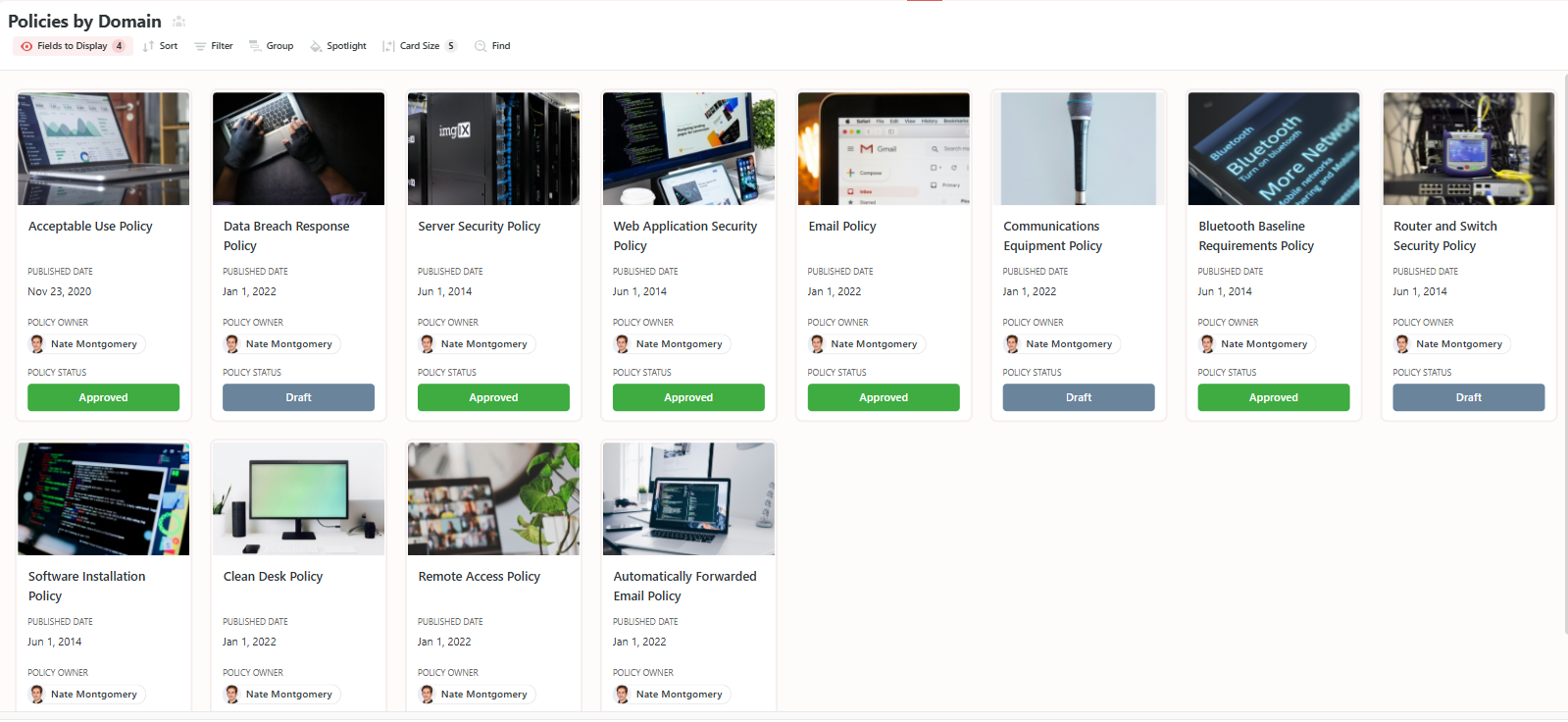The image size is (1568, 722).
Task: Click Automatically Forwarded Email Policy title
Action: click(x=685, y=587)
